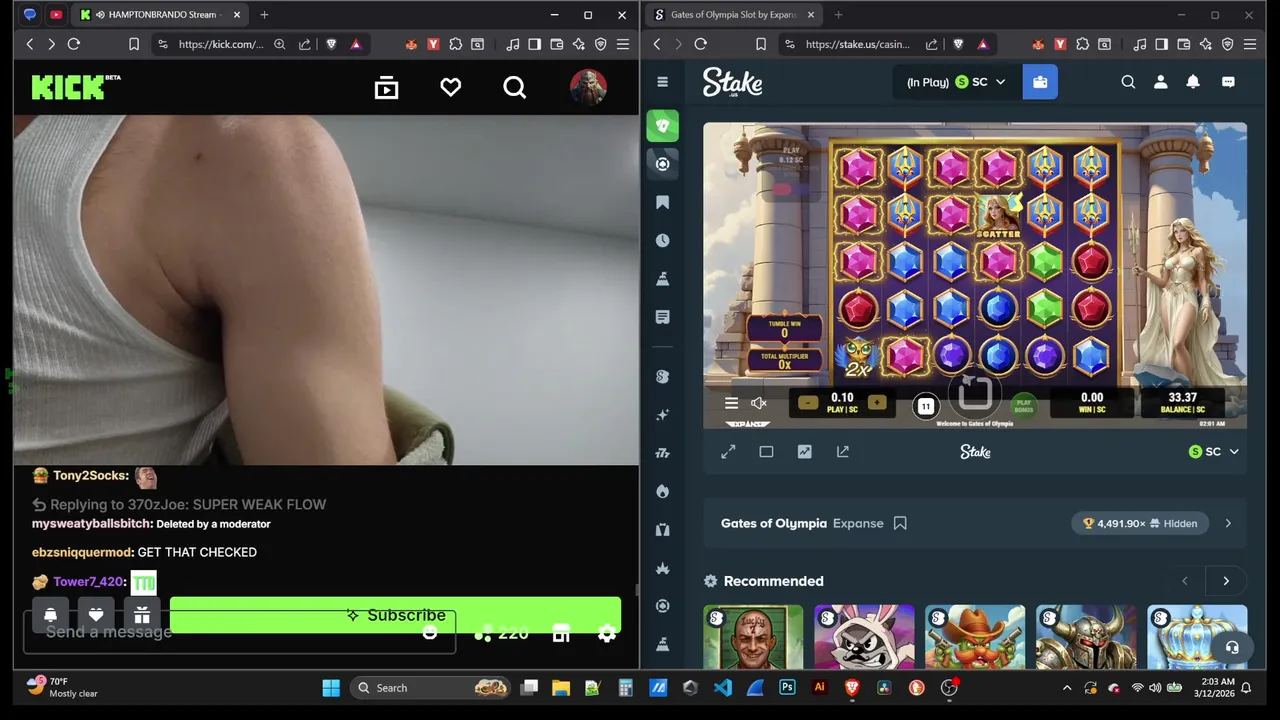Click green casino cards sidebar icon
Image resolution: width=1280 pixels, height=720 pixels.
(x=662, y=126)
